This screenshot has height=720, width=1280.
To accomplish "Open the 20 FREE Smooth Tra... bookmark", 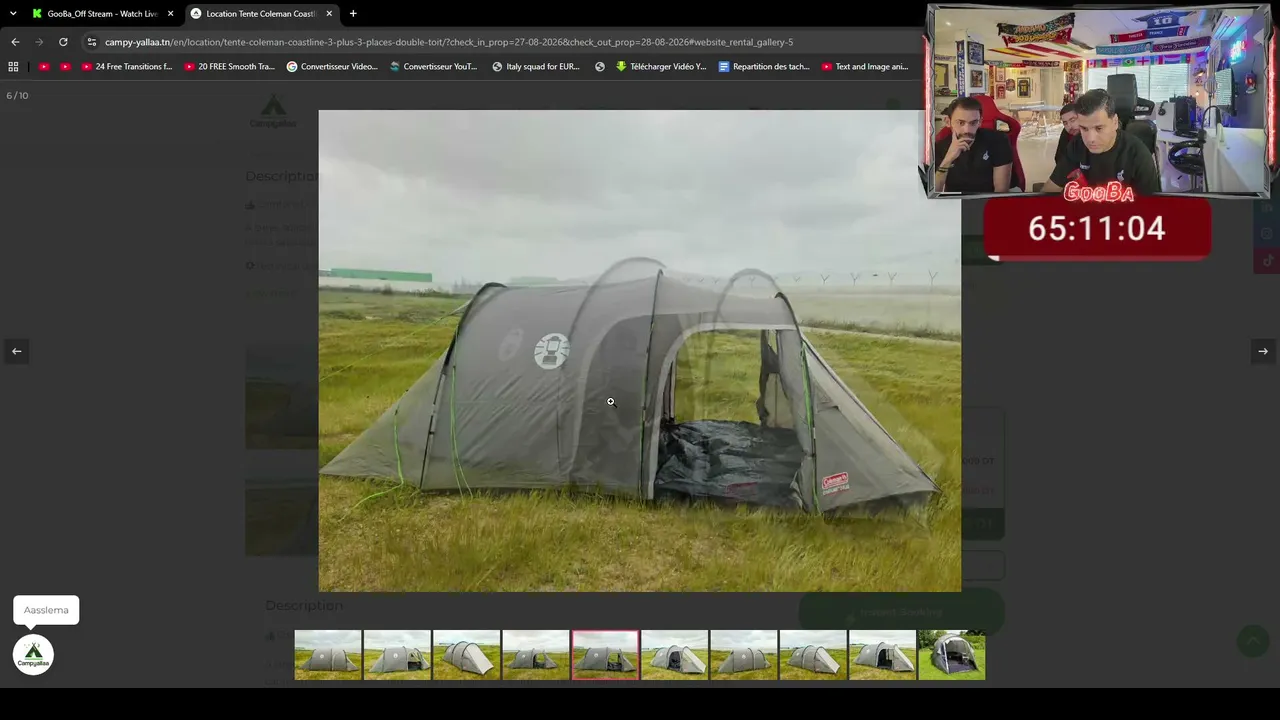I will (230, 67).
